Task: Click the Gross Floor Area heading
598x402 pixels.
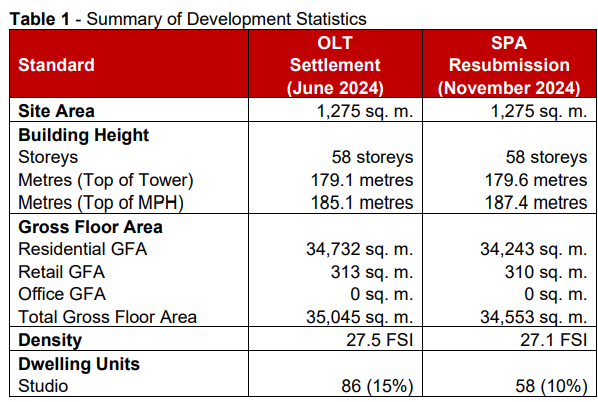Action: [90, 227]
